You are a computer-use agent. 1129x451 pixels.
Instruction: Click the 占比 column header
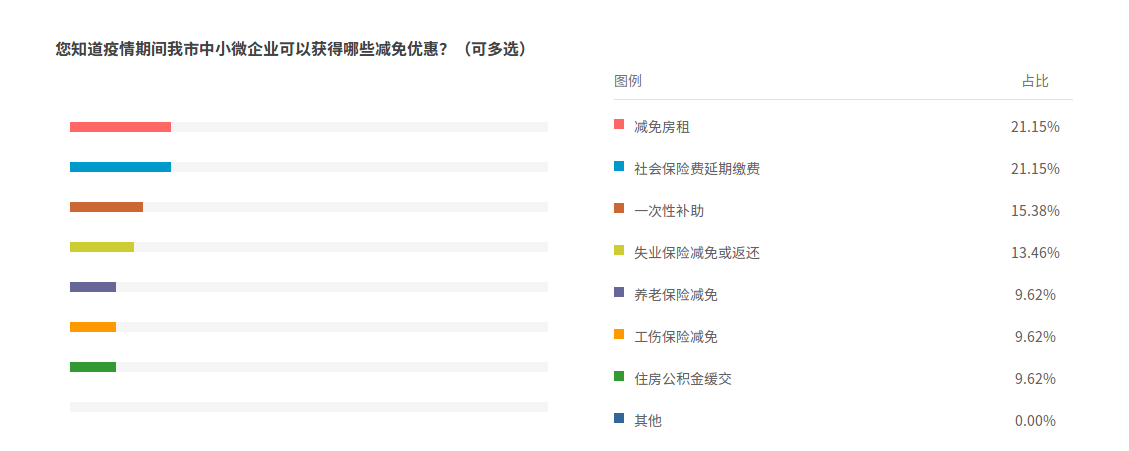tap(1035, 81)
